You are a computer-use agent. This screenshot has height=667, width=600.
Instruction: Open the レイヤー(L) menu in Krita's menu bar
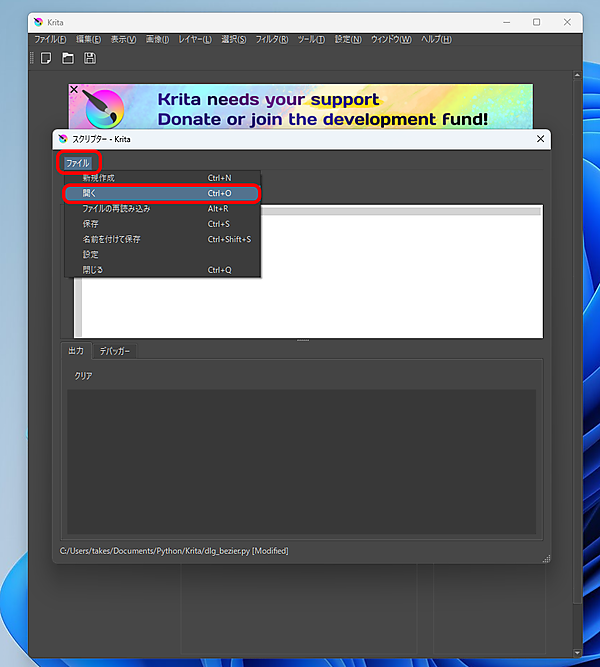pos(194,39)
